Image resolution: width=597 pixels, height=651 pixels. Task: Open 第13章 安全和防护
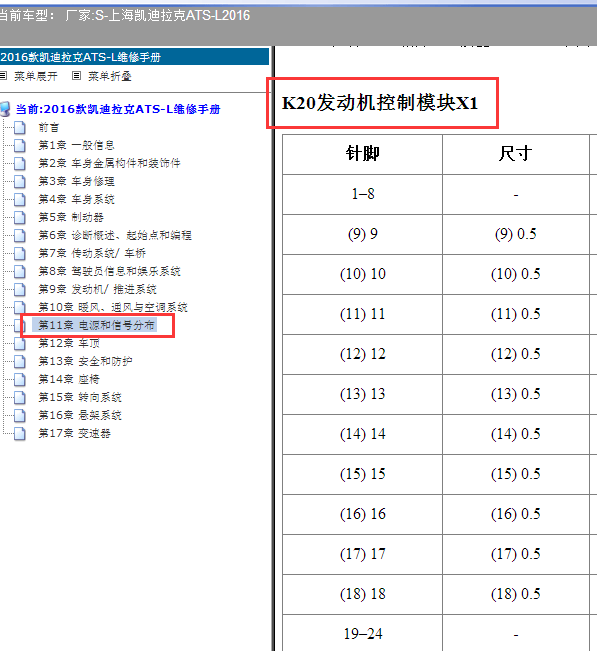pos(85,361)
